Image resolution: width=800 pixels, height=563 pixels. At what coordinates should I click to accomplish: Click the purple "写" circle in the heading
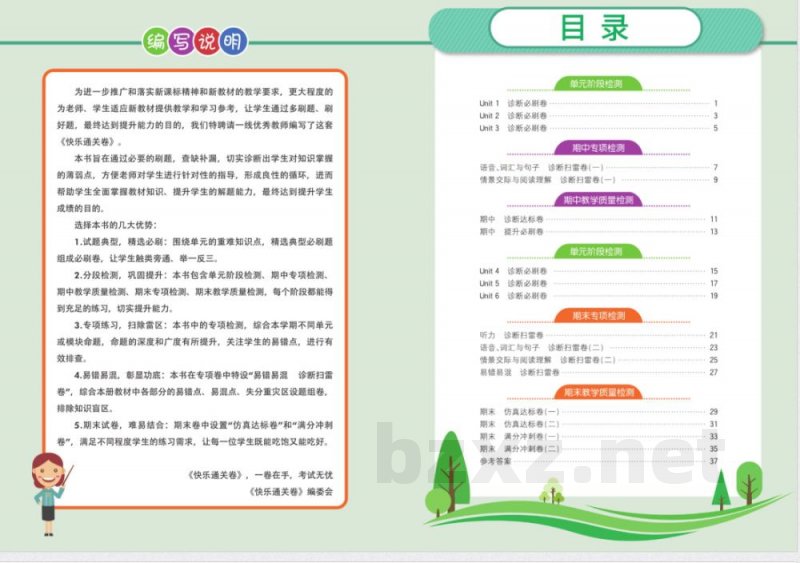(181, 41)
